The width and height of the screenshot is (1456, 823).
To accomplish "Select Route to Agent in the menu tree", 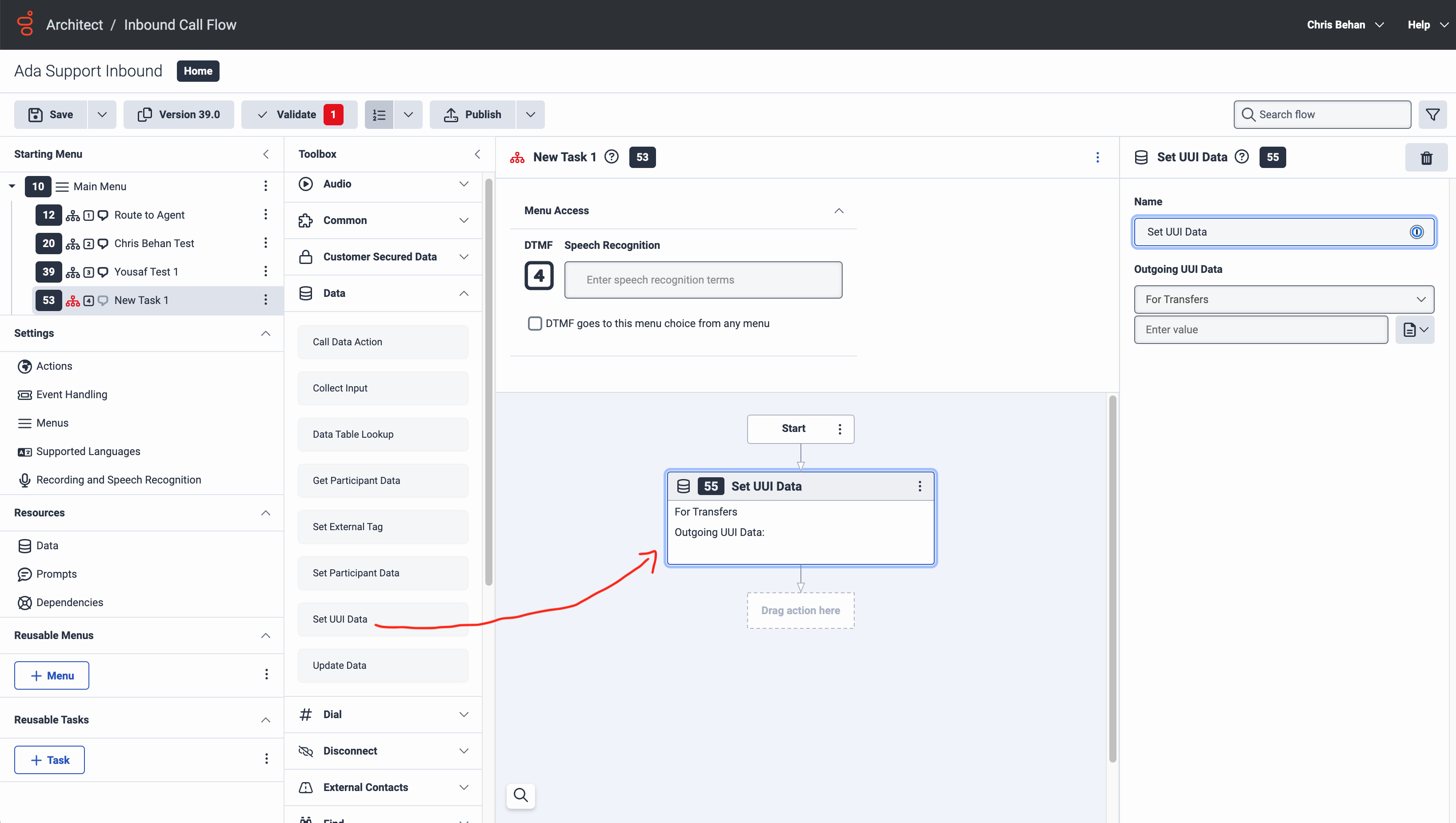I will 149,215.
